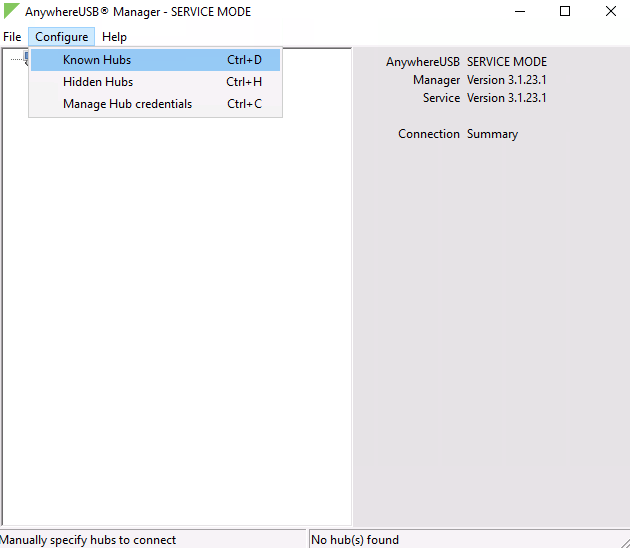Close the open Configure menu
This screenshot has width=630, height=548.
[61, 37]
